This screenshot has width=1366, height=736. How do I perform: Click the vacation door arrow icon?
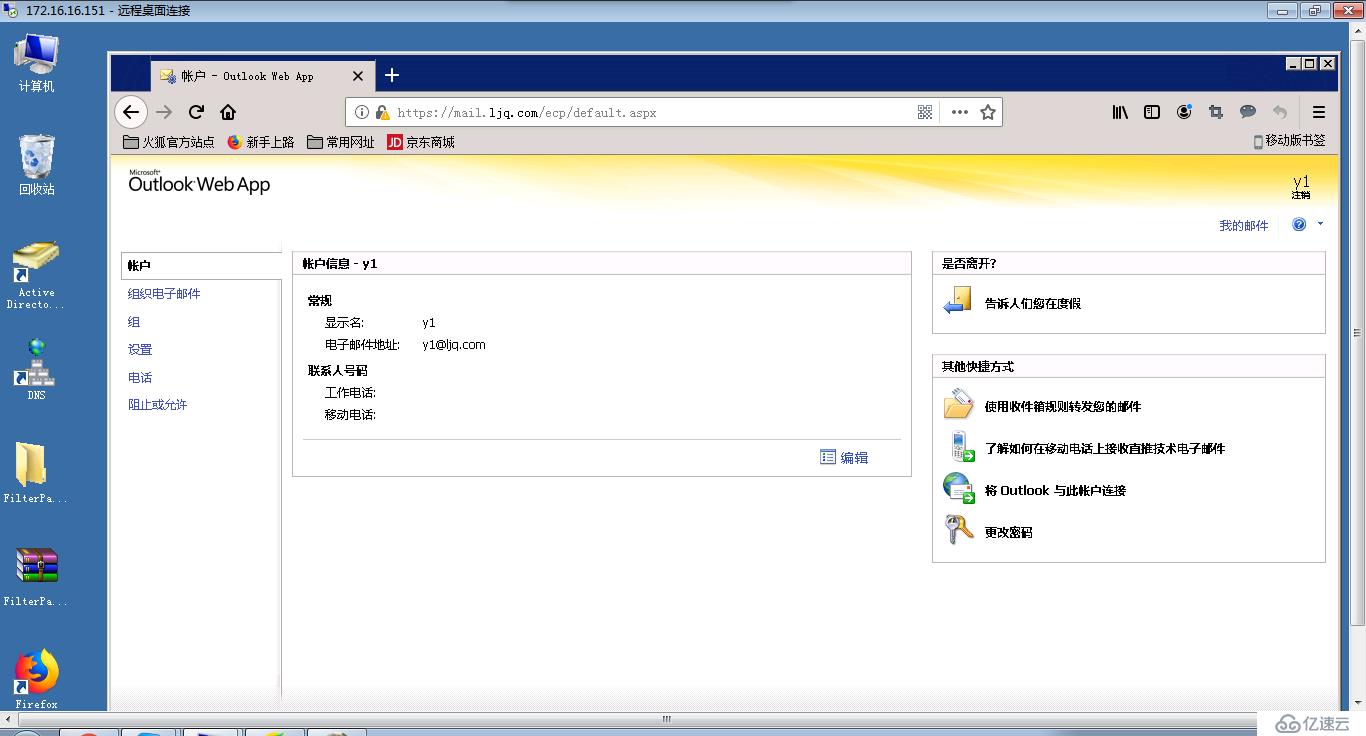(958, 301)
